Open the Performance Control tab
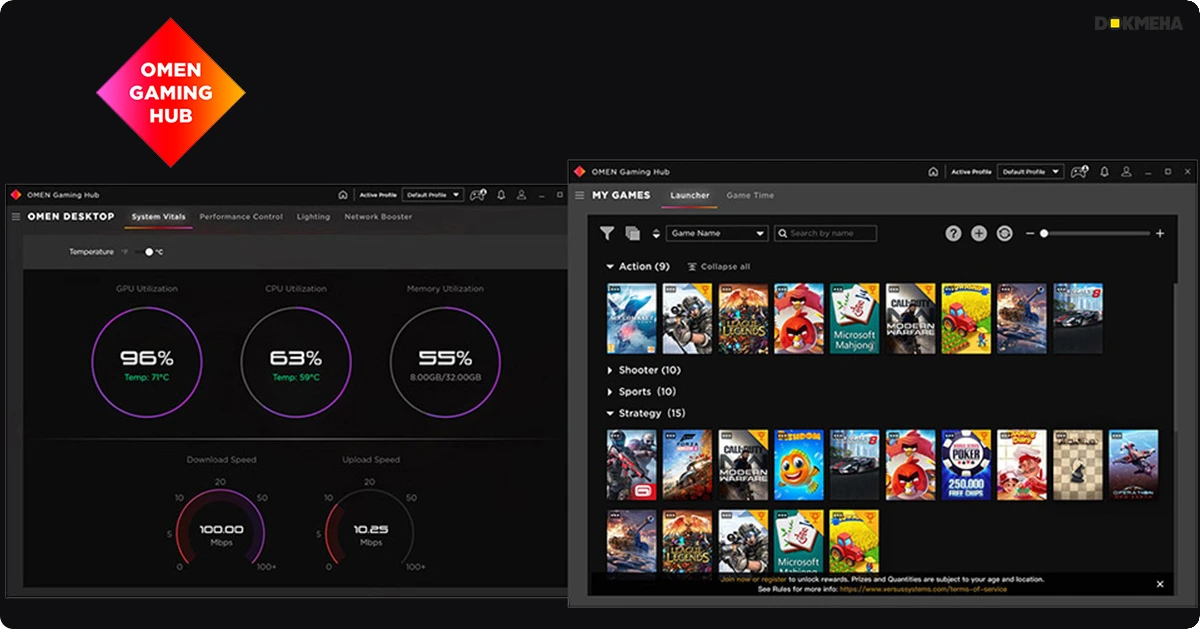1200x629 pixels. click(241, 217)
